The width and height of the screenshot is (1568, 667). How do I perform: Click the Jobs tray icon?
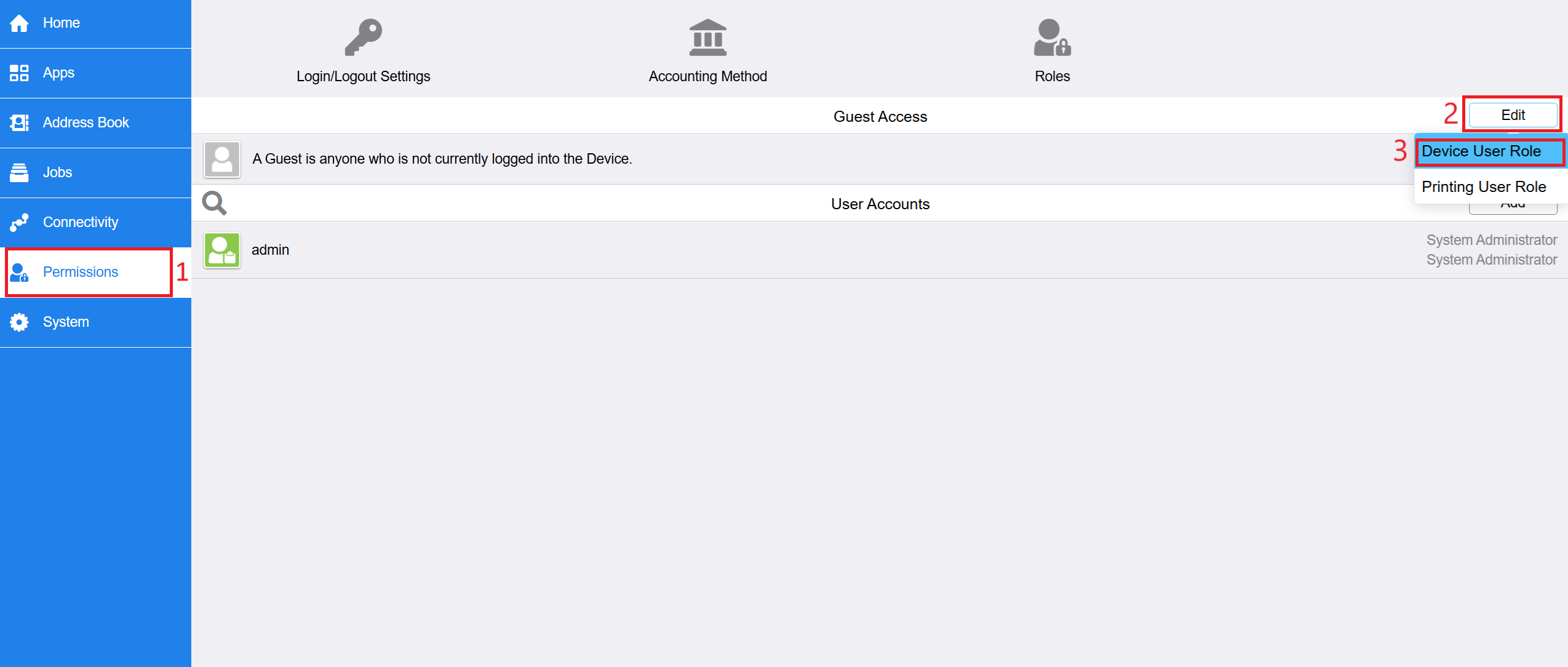click(19, 173)
